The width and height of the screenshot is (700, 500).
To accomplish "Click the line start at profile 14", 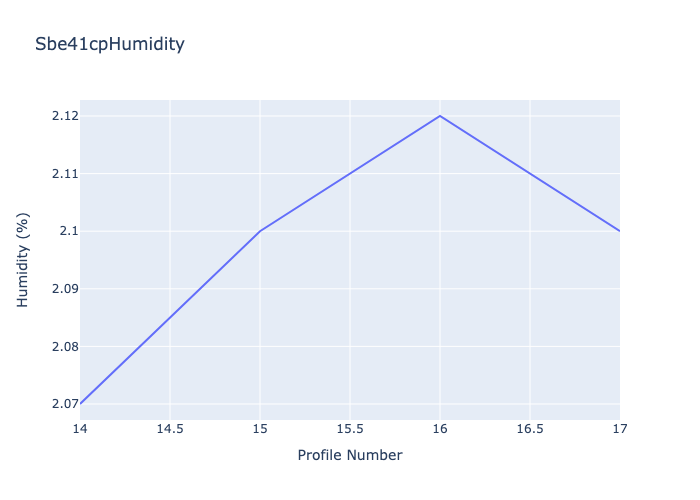I will click(80, 404).
